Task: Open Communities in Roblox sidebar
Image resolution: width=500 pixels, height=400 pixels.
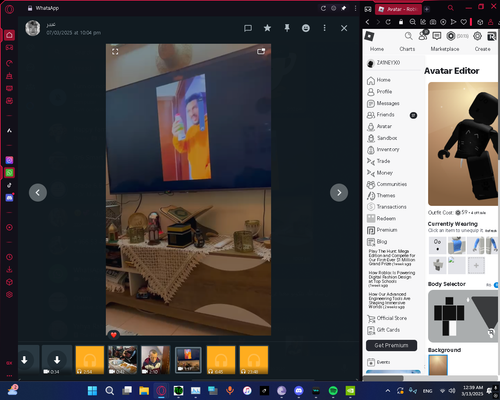Action: pyautogui.click(x=392, y=184)
